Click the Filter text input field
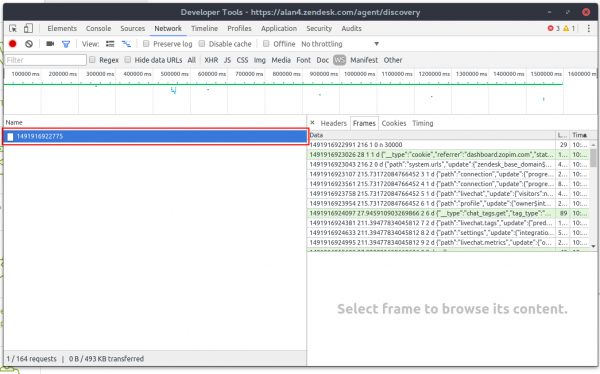This screenshot has height=374, width=600. click(x=46, y=60)
